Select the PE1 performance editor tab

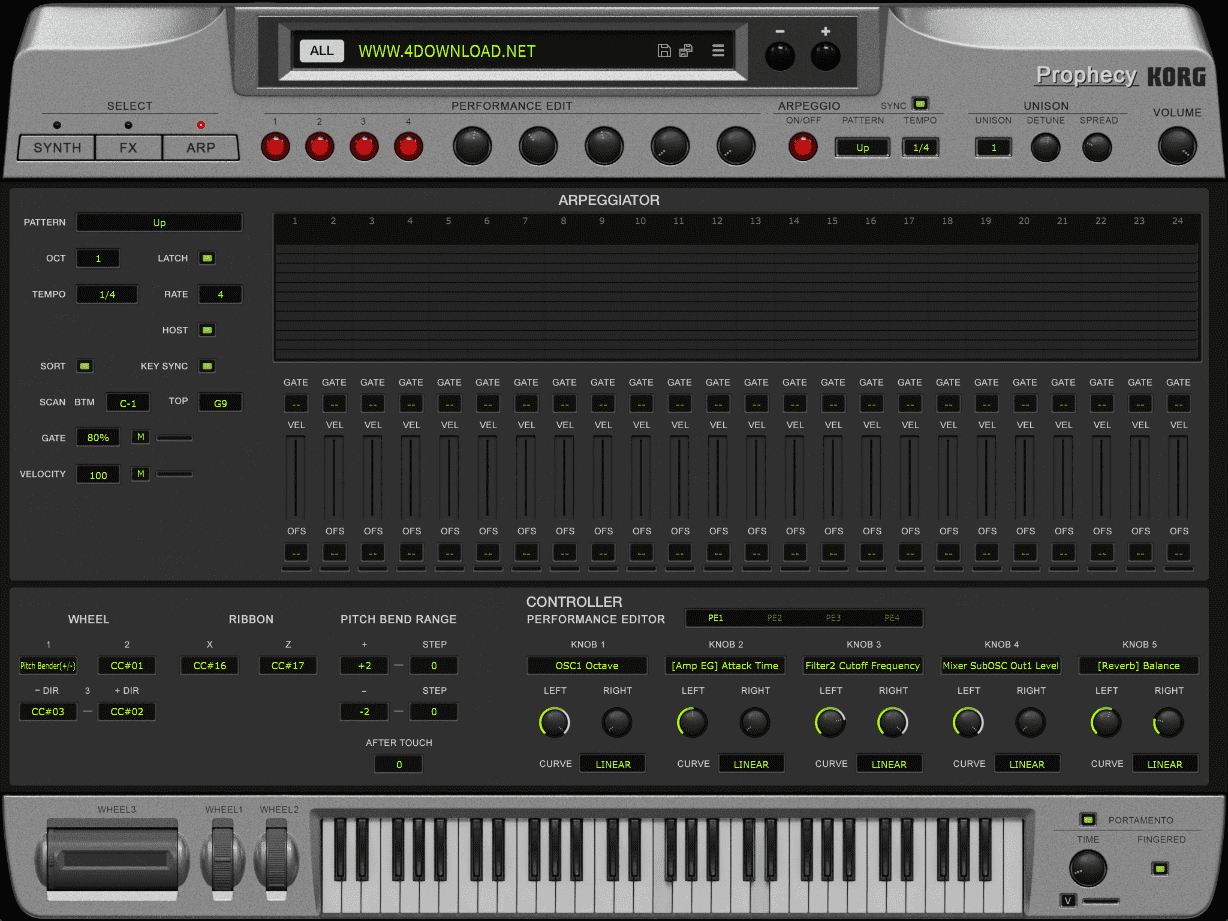[716, 618]
